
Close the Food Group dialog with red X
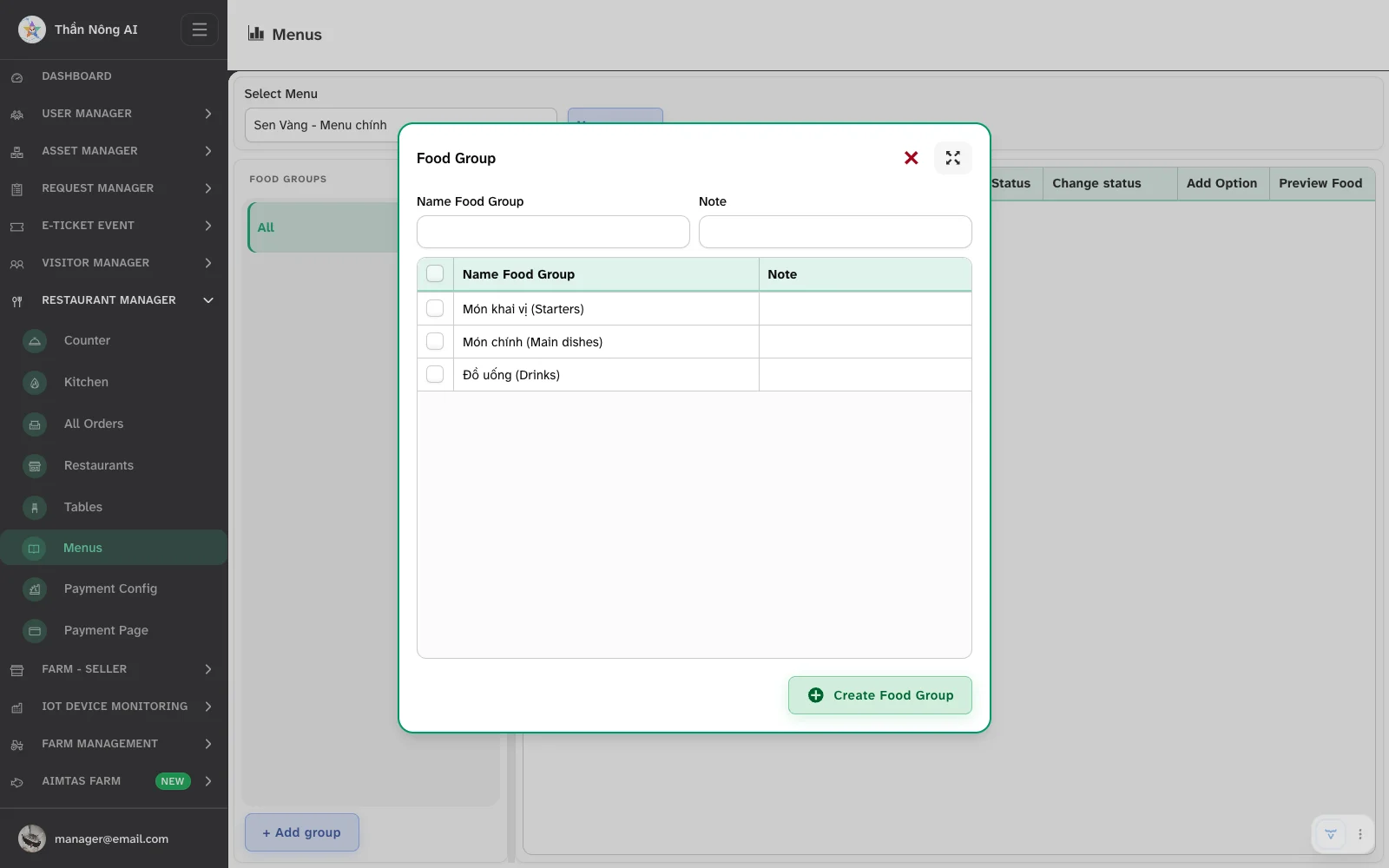click(x=912, y=158)
